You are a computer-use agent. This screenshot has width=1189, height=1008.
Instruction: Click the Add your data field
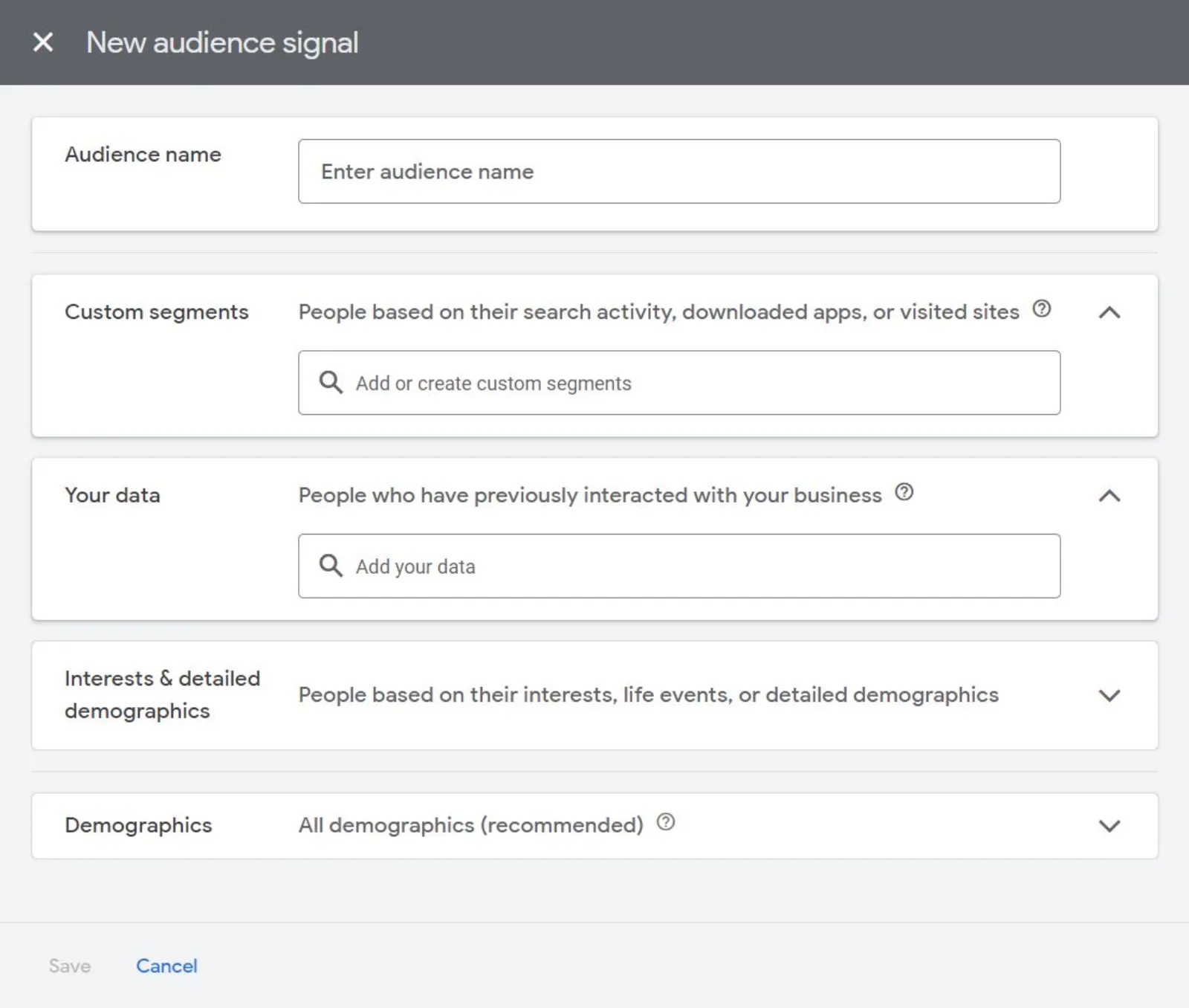(679, 566)
